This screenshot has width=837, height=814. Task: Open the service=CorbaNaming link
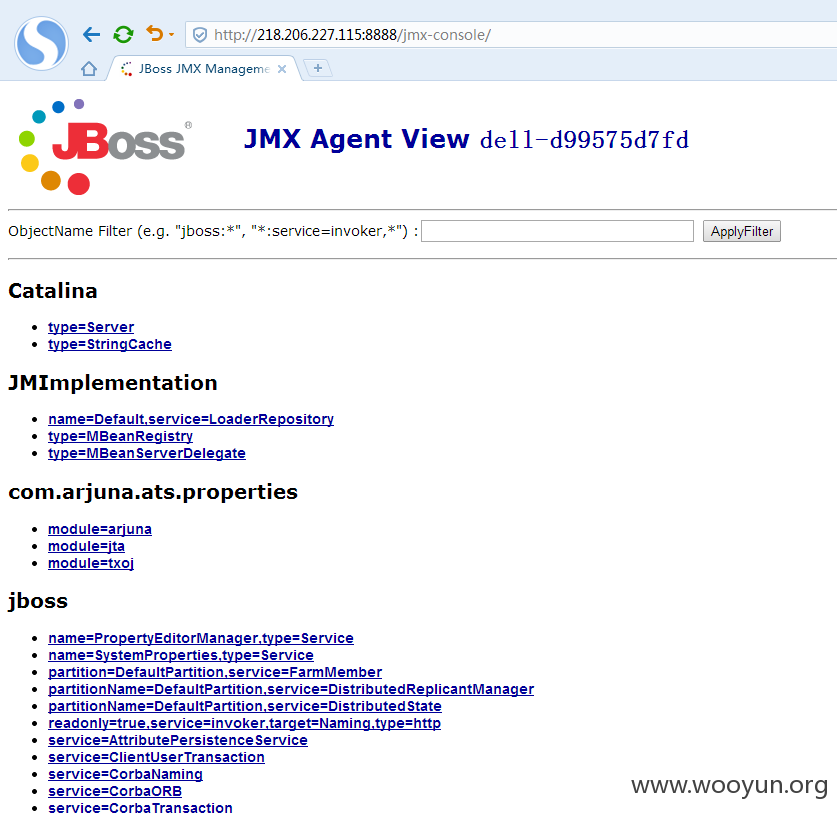point(125,775)
